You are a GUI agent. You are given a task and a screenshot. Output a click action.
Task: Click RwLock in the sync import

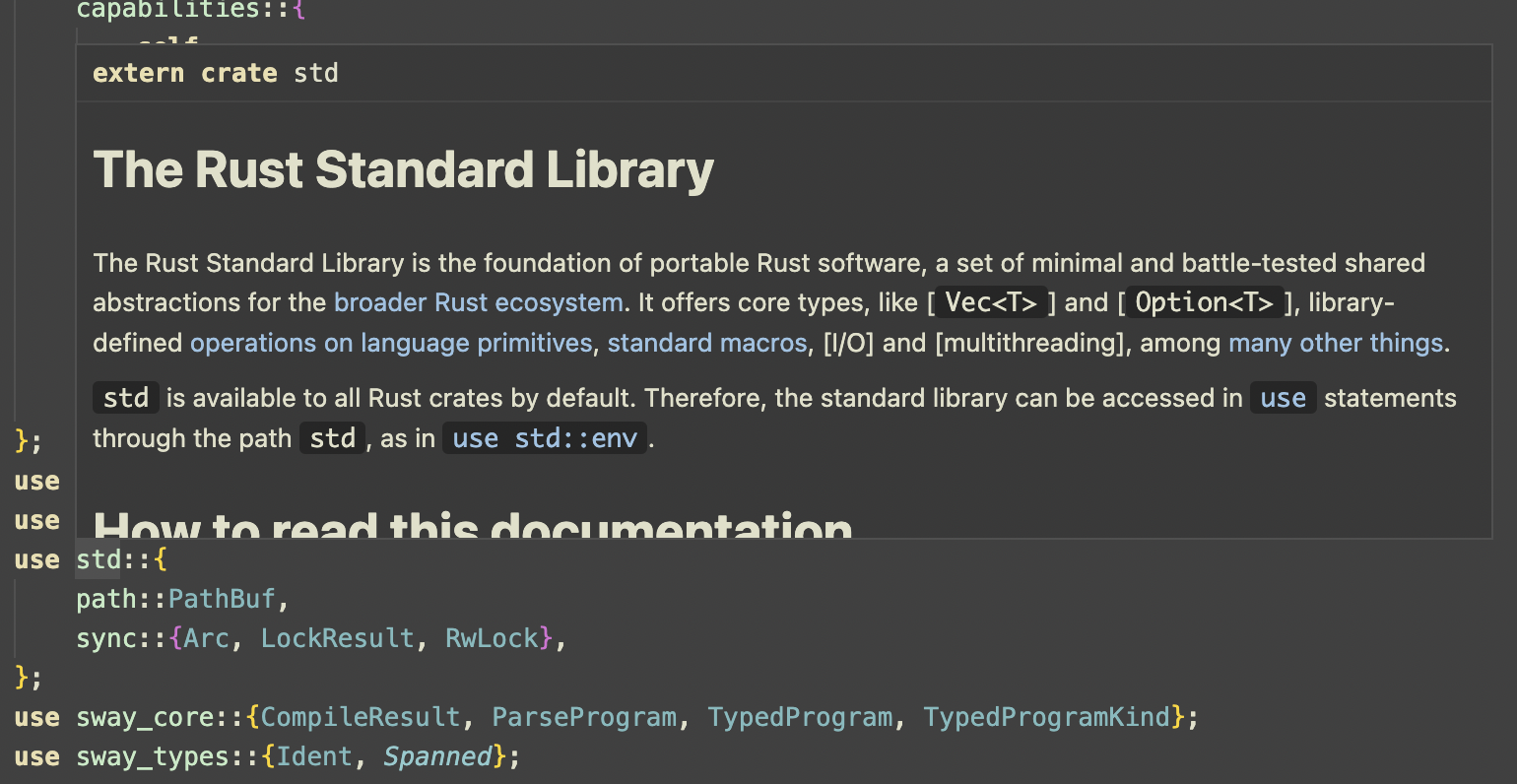(492, 638)
